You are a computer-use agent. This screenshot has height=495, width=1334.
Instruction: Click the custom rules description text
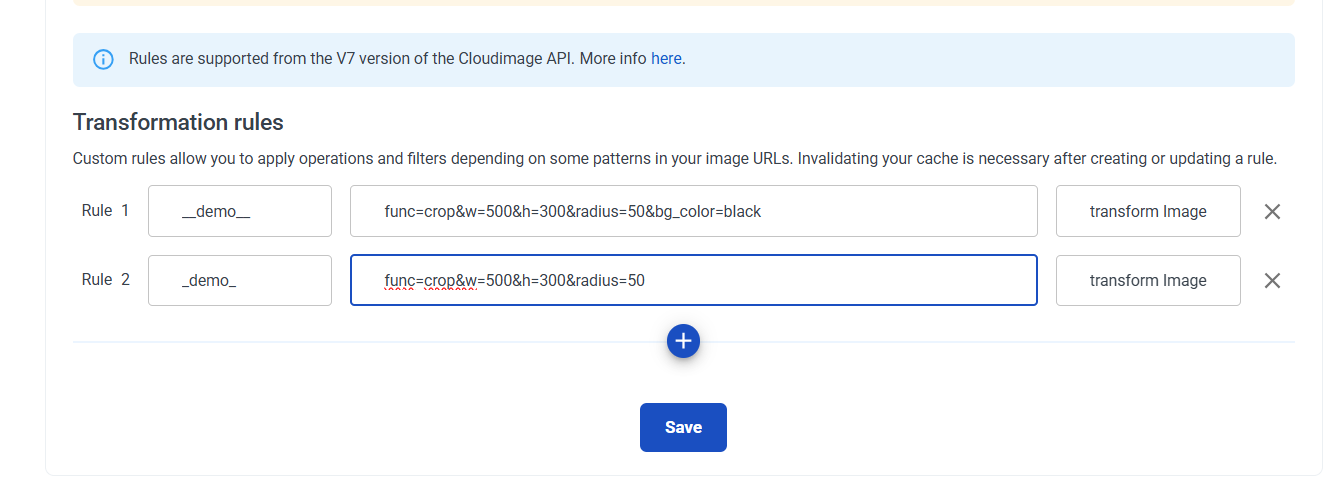pos(674,158)
